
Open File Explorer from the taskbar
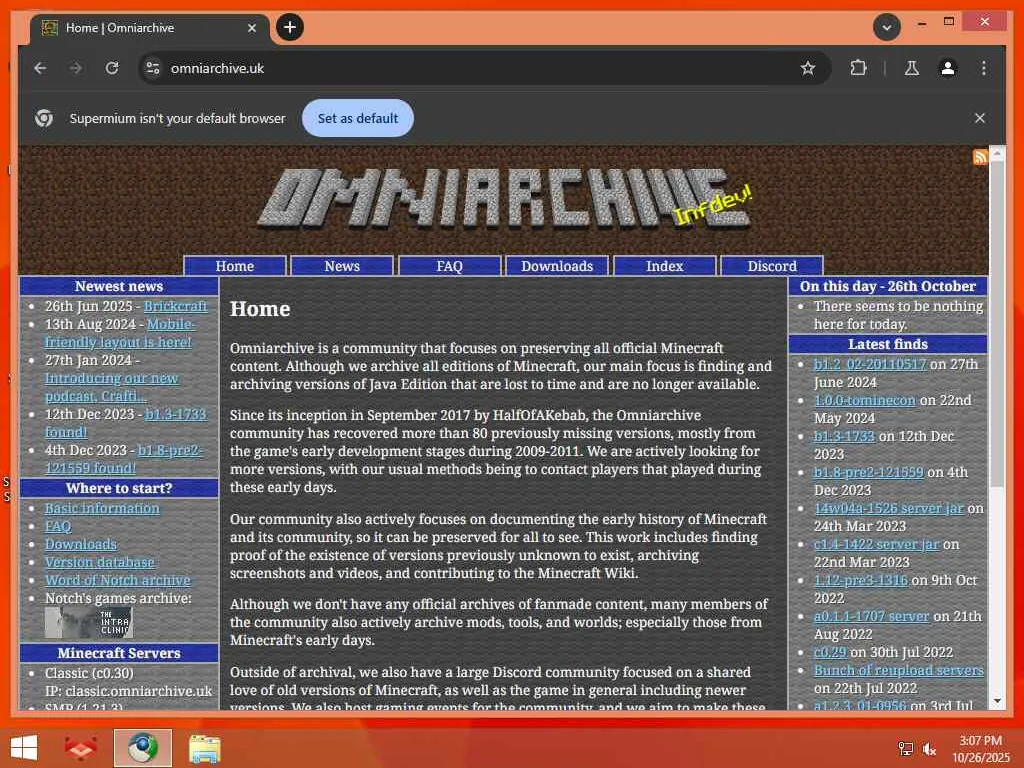click(x=204, y=748)
